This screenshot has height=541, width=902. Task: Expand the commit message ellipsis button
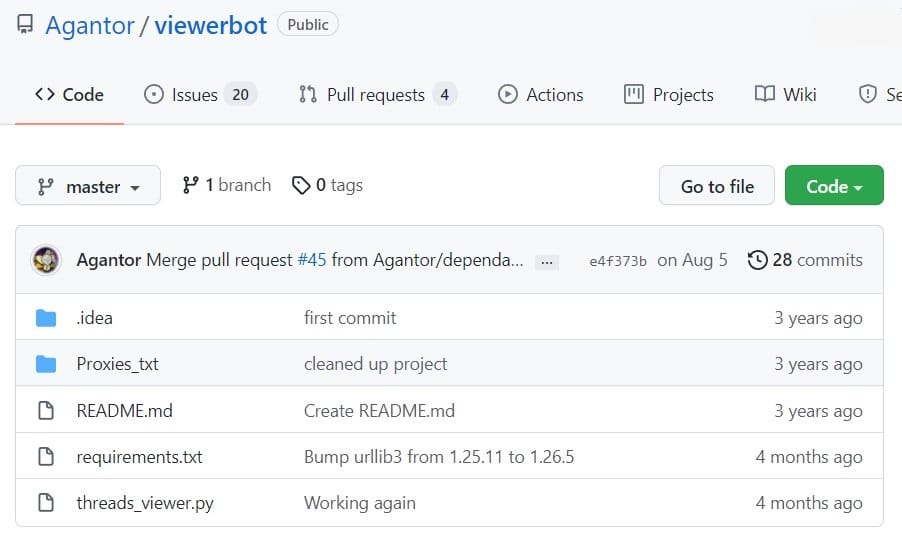pos(547,262)
